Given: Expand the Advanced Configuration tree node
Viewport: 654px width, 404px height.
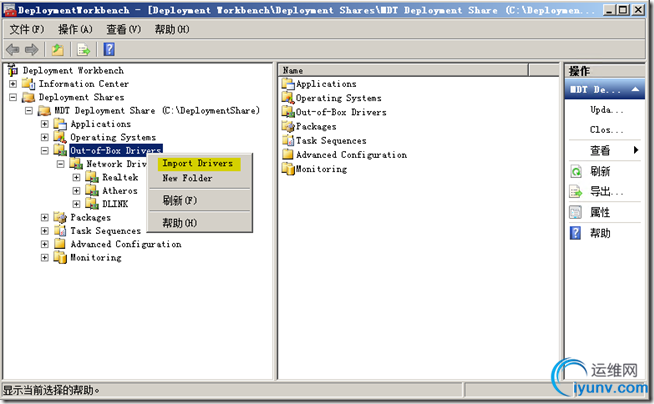Looking at the screenshot, I should [x=45, y=244].
